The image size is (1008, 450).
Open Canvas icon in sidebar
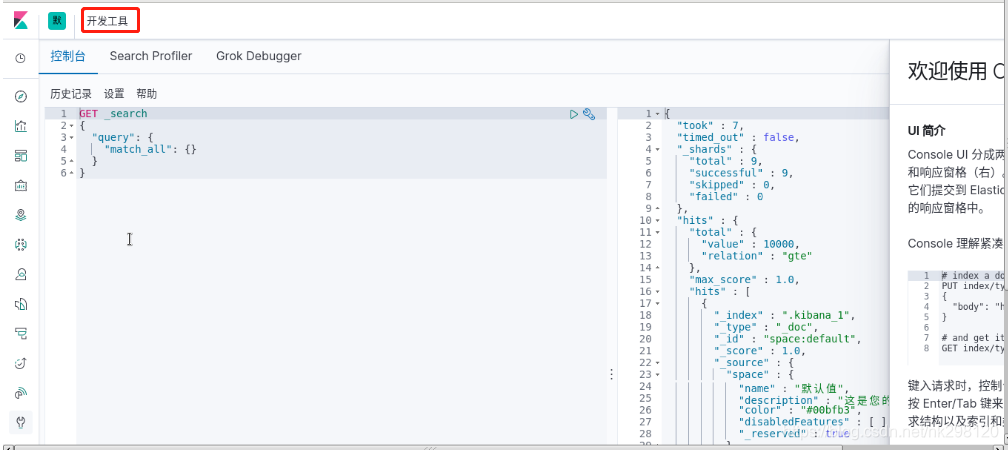click(x=21, y=186)
